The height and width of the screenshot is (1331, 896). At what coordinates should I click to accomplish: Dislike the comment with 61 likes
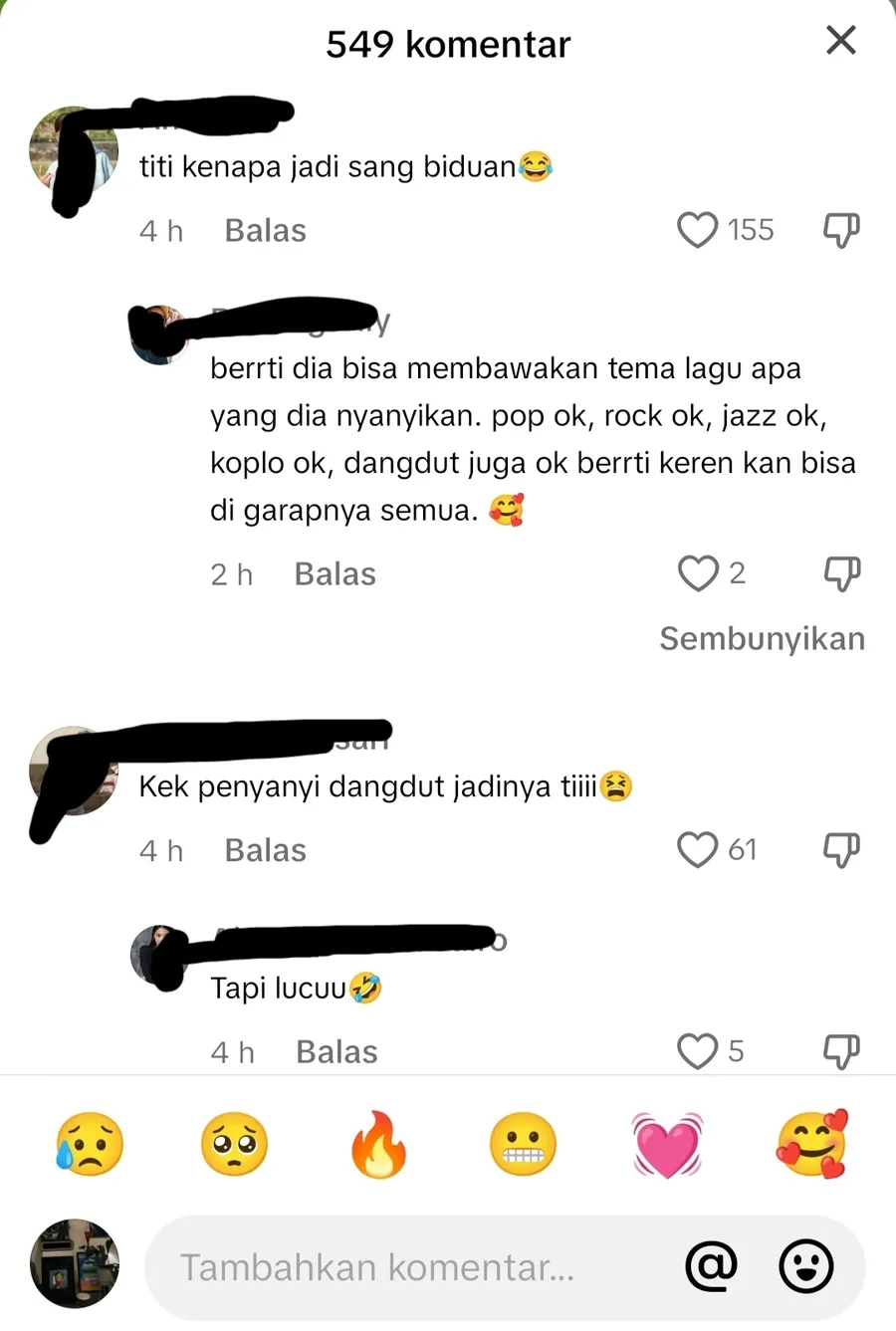(841, 850)
